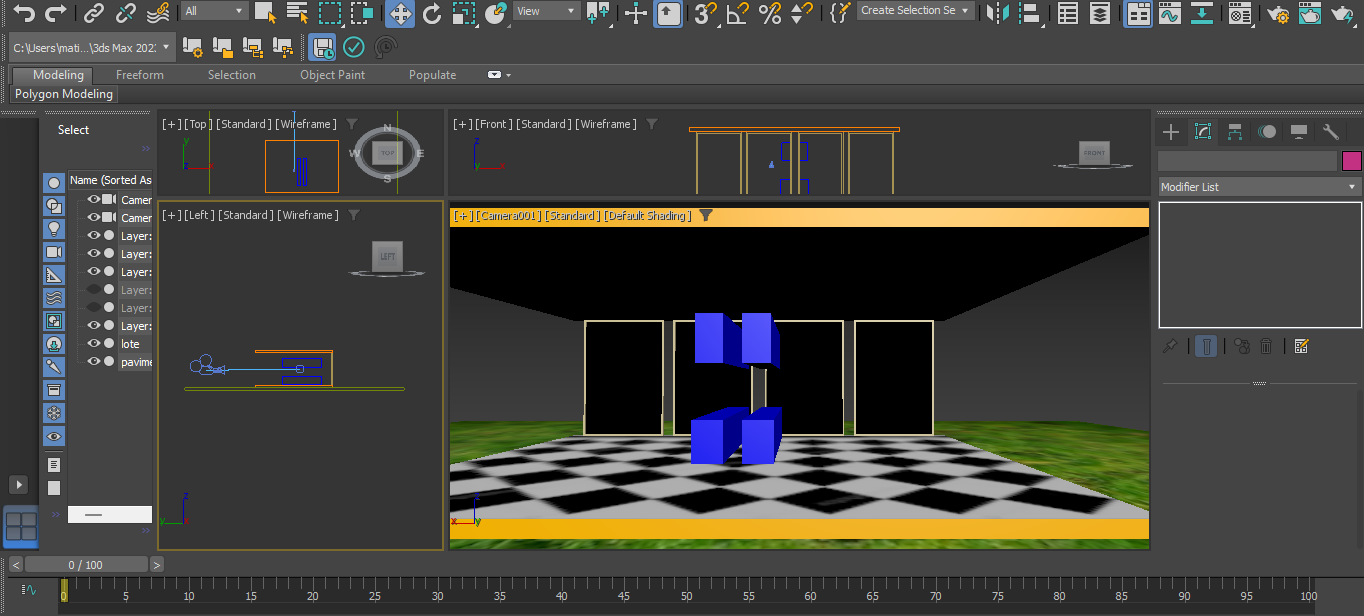This screenshot has height=616, width=1364.
Task: Click the pink object color swatch
Action: click(x=1351, y=161)
